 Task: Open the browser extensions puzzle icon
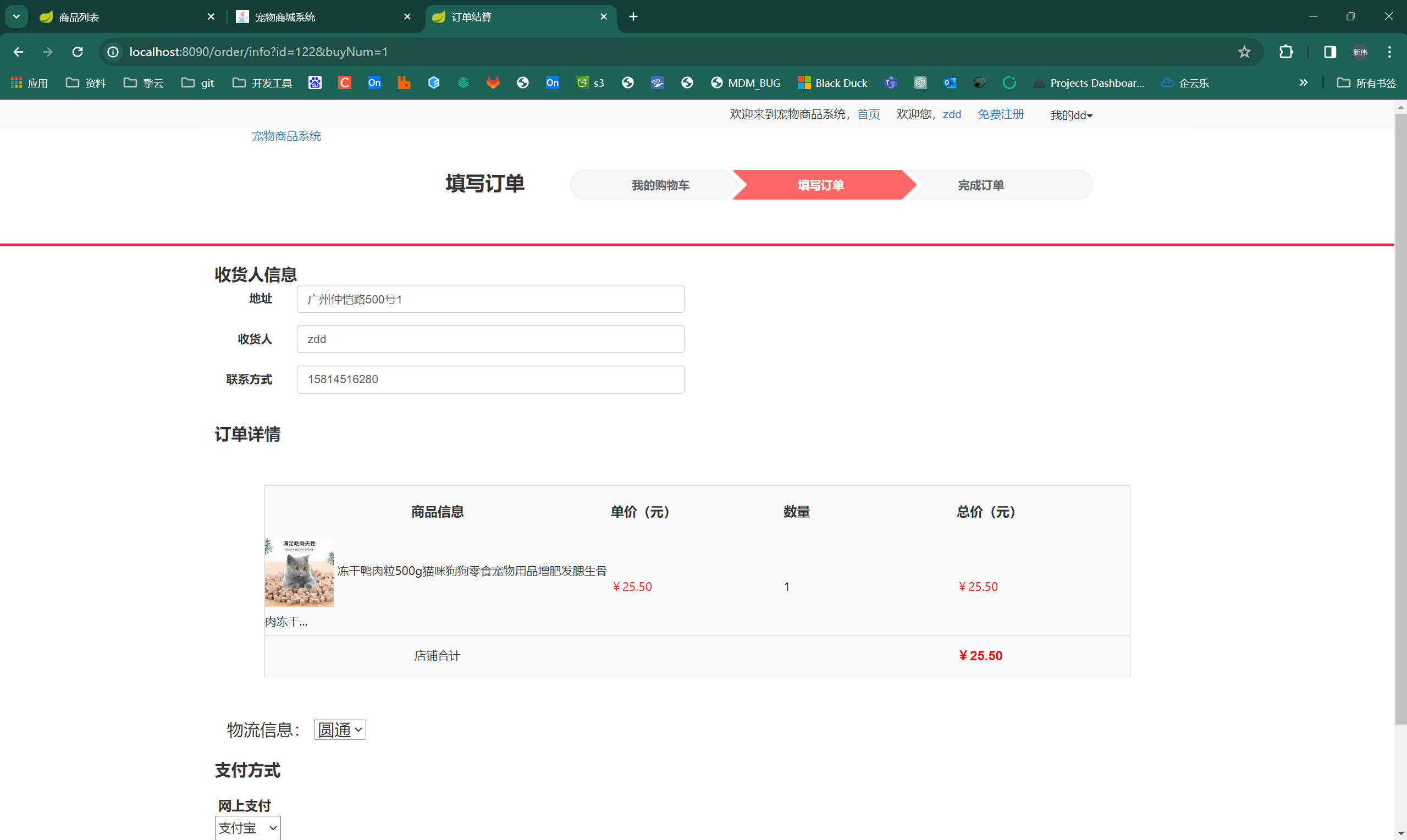coord(1286,52)
